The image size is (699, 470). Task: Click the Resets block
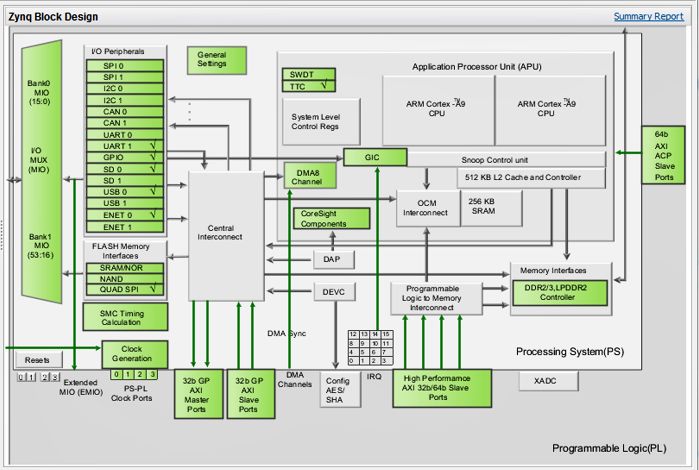pos(39,359)
